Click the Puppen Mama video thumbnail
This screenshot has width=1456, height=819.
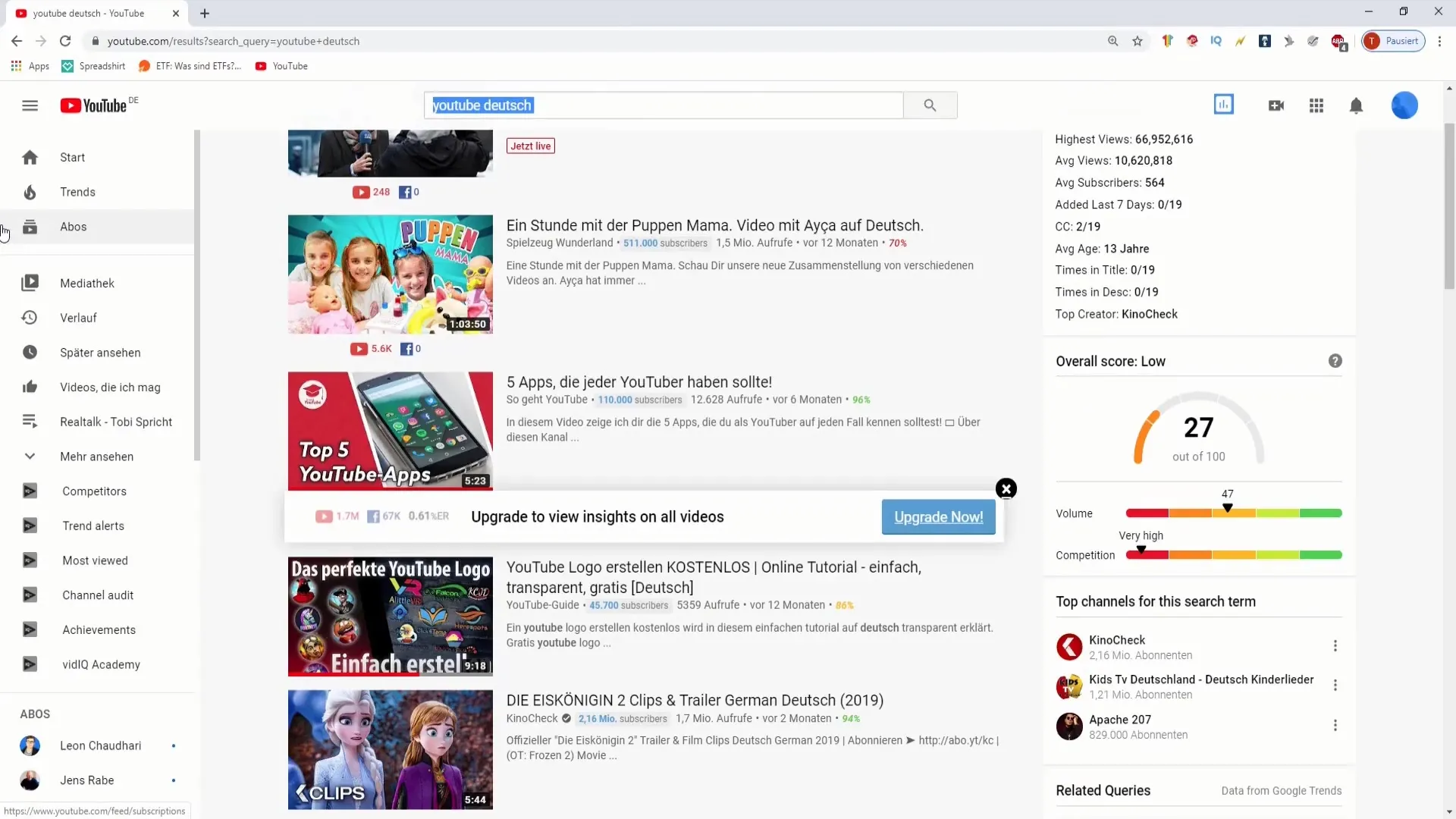390,275
